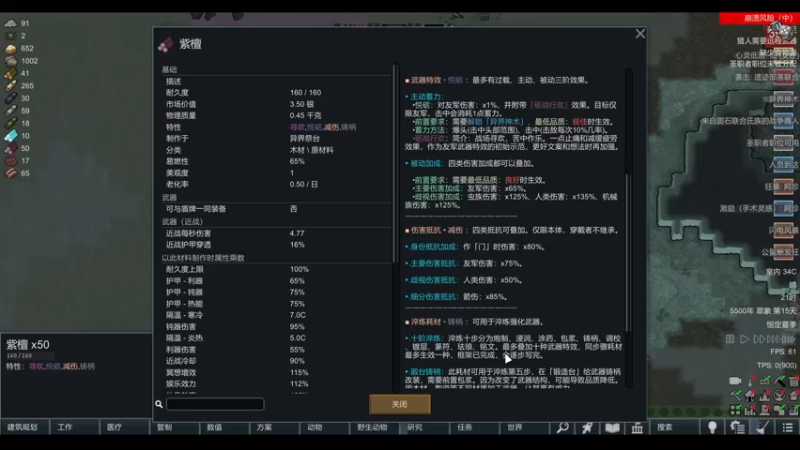Click the magnifier icon in bottom bar
Screen dimensions: 800x450
tap(562, 427)
